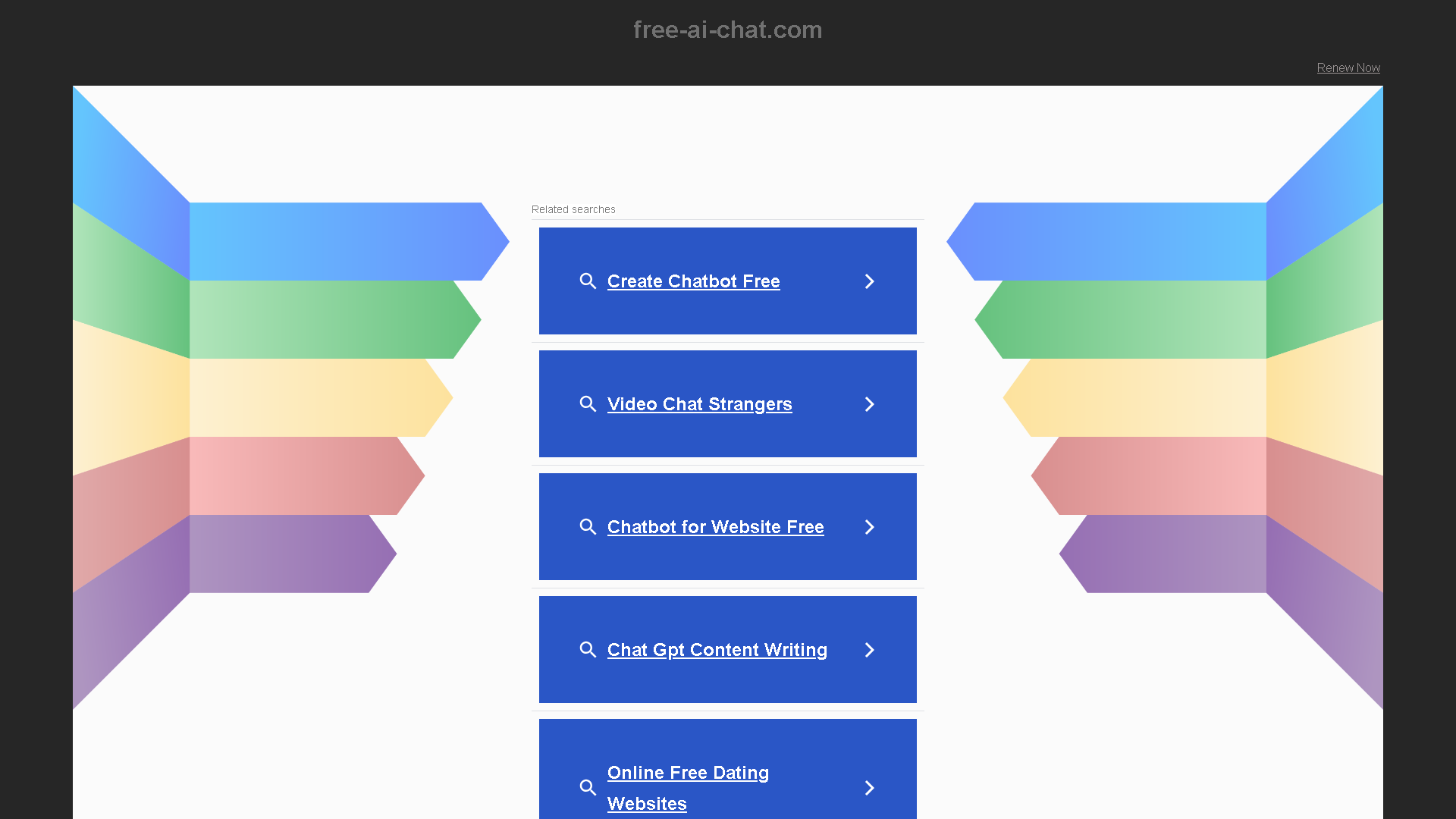Screen dimensions: 1456x819
Task: Click the right arrow on Video Chat Strangers
Action: click(x=869, y=403)
